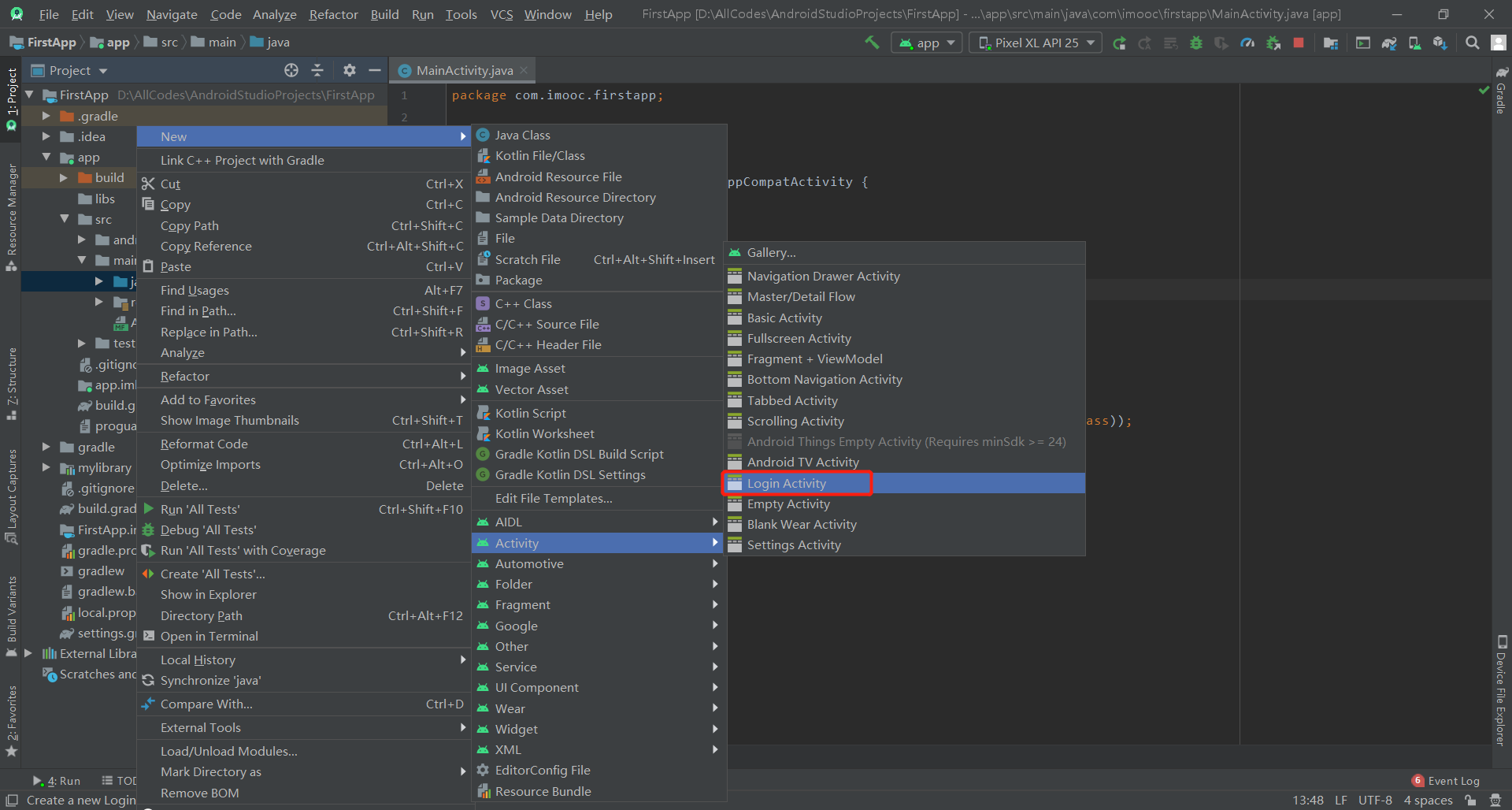
Task: Expand the .idea folder in tree
Action: point(46,136)
